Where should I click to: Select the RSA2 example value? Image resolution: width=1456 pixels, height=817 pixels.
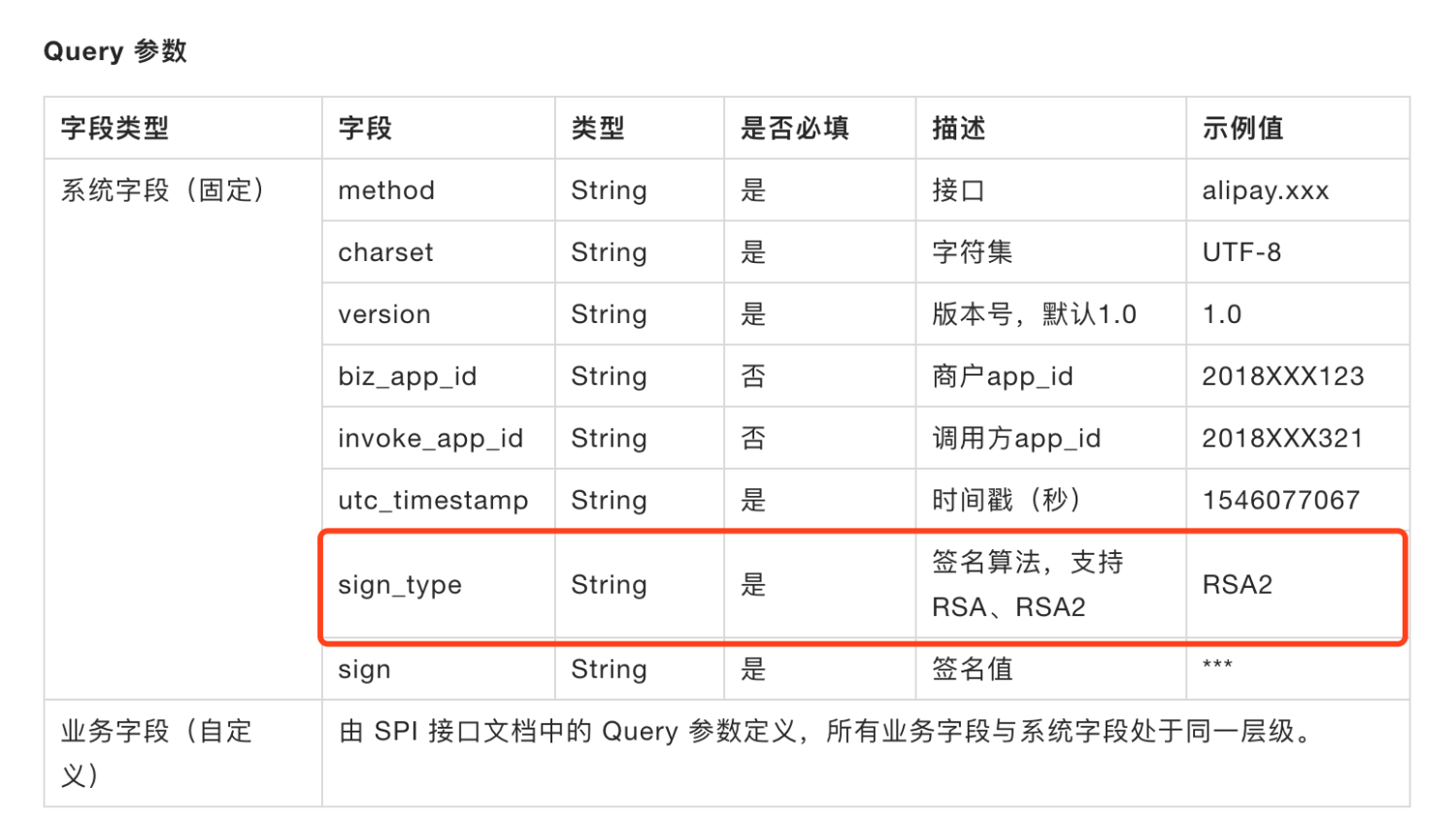click(1237, 585)
